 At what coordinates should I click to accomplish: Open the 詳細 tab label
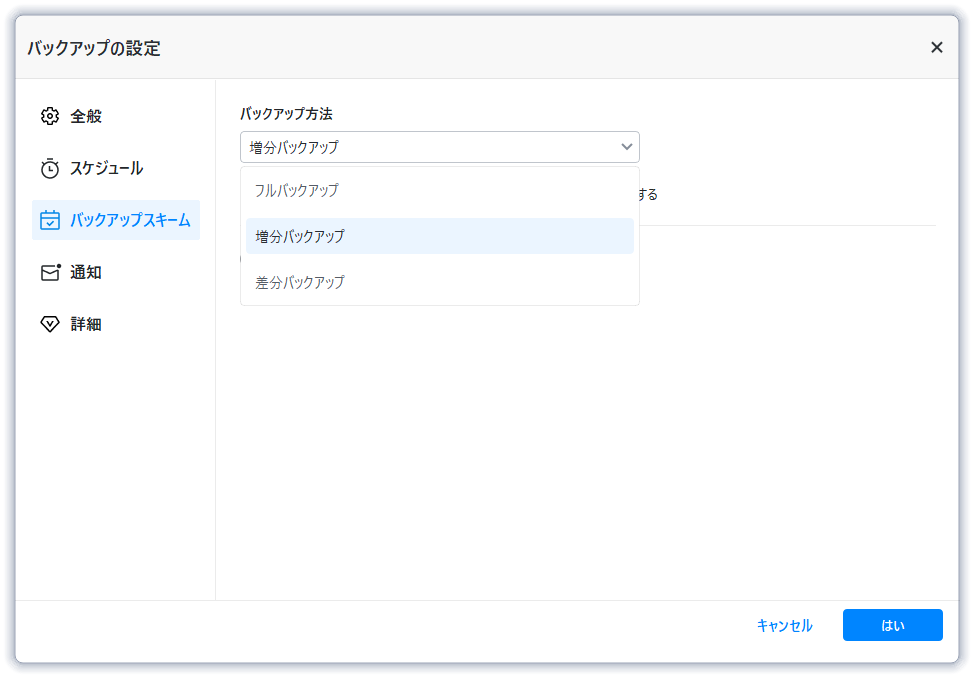(86, 324)
